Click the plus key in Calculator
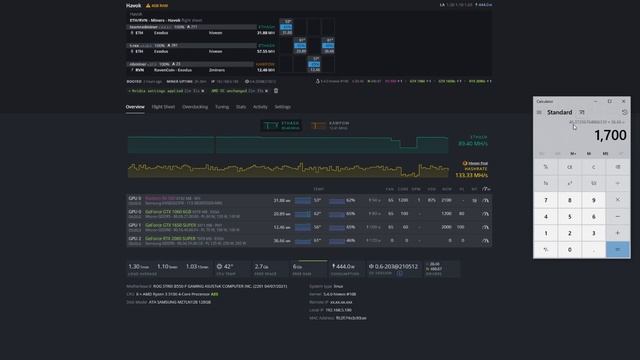 618,233
